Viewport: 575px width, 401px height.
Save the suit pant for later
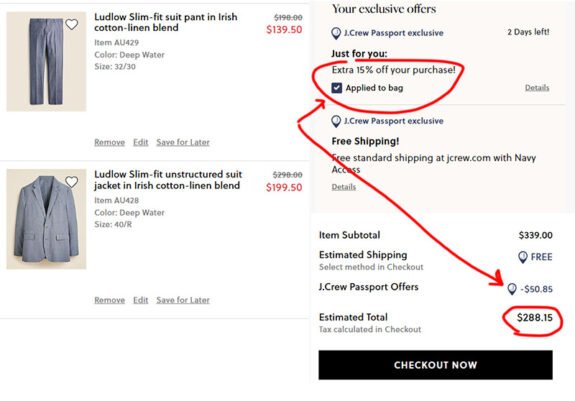(183, 142)
